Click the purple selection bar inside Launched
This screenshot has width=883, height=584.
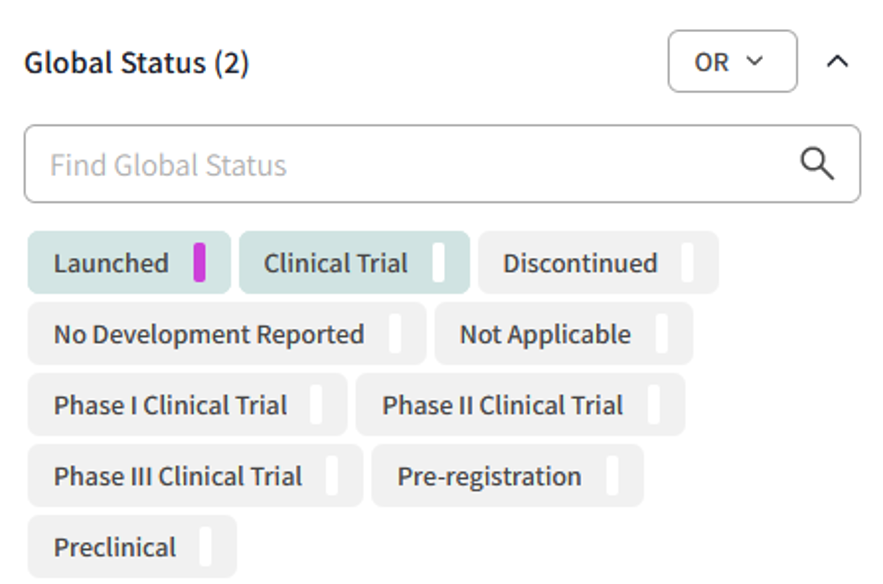pos(200,262)
